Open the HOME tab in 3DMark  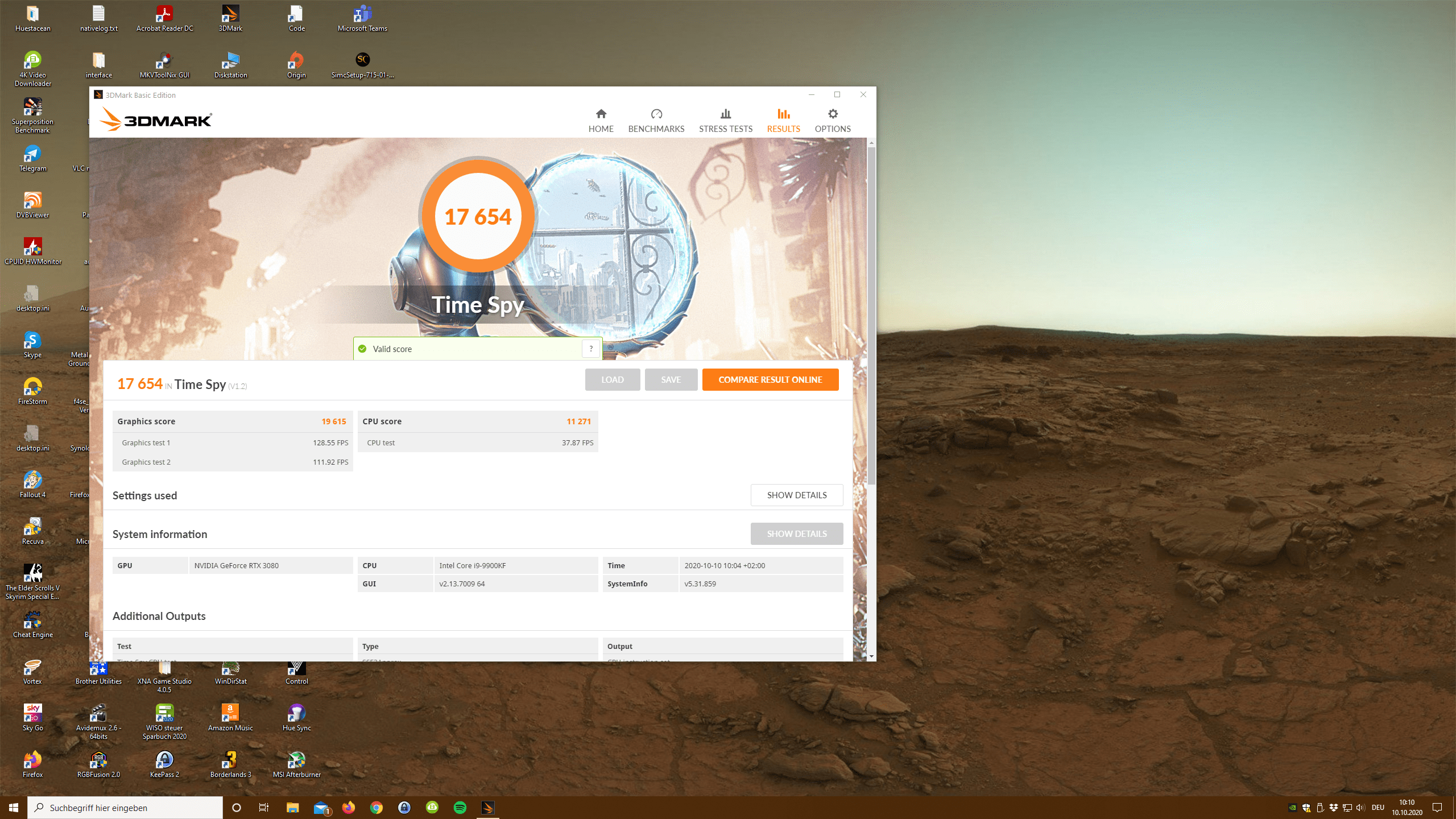[x=601, y=121]
